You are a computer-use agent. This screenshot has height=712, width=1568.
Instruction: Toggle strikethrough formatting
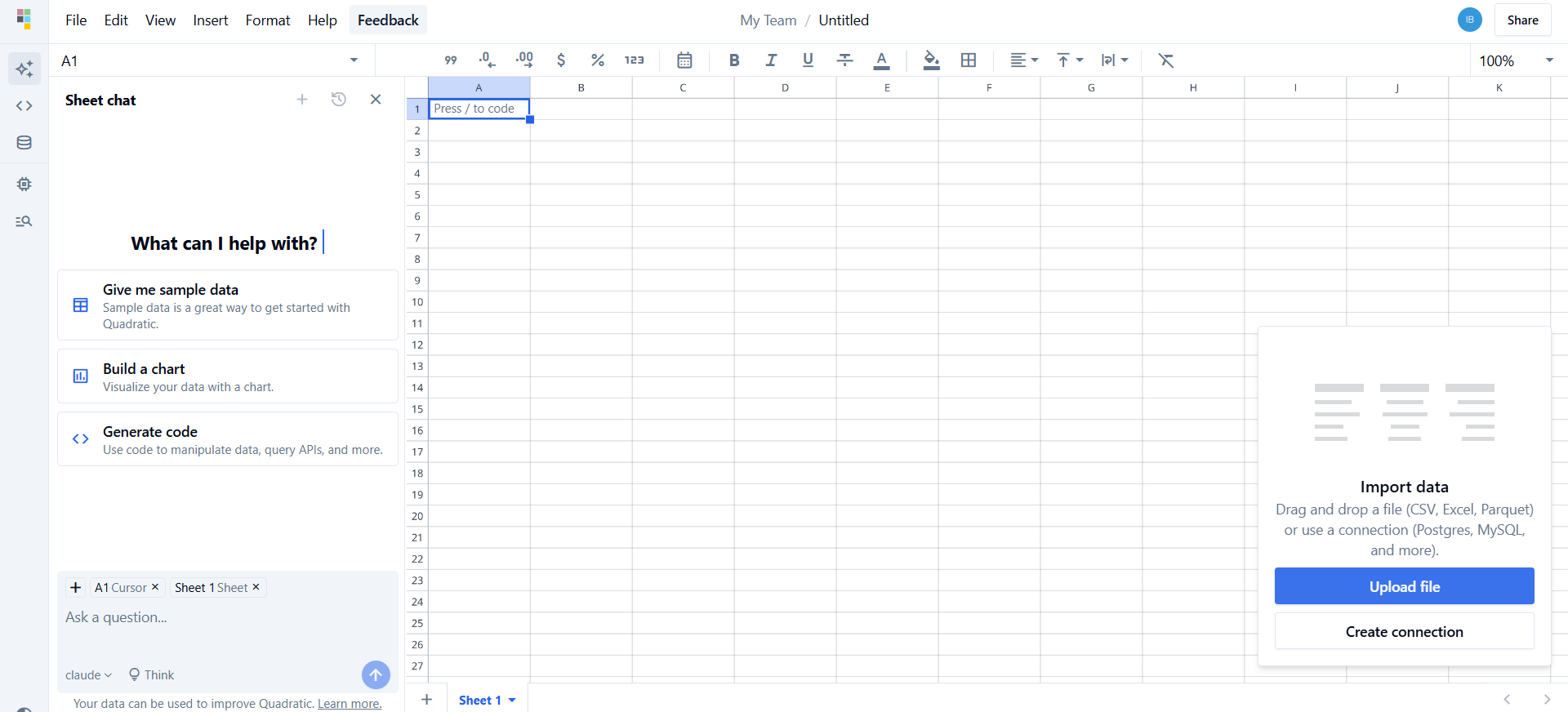(845, 60)
